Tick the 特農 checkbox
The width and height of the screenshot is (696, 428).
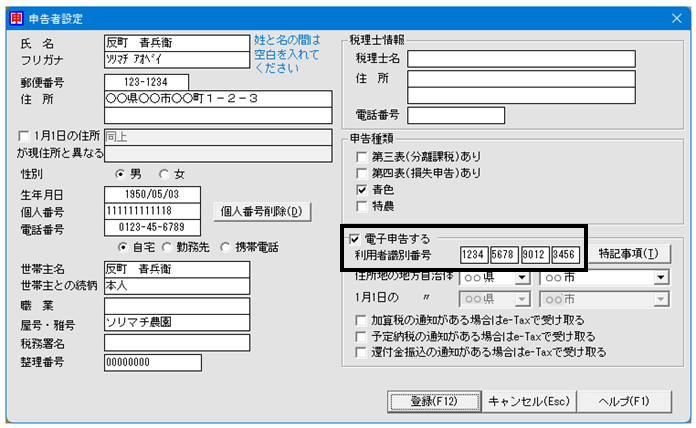(362, 206)
